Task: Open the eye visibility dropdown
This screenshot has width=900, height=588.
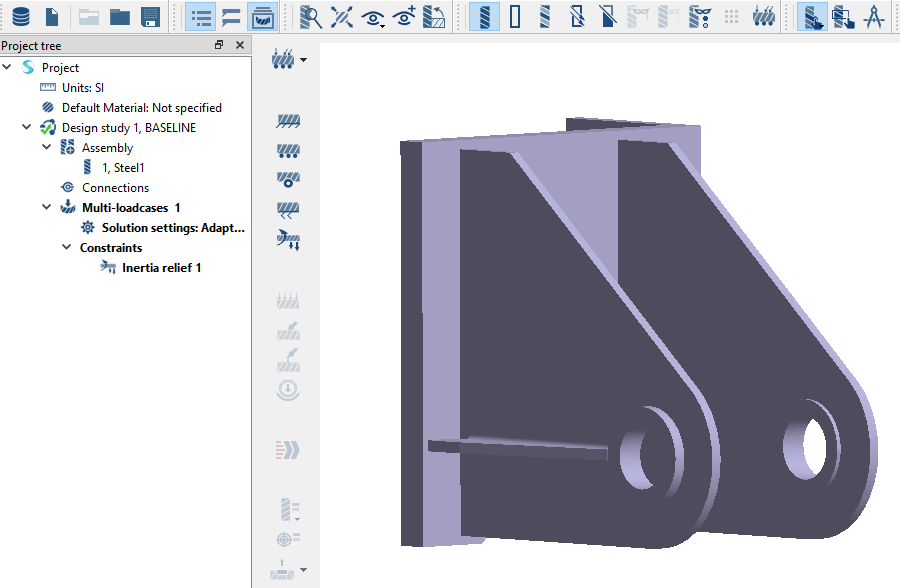Action: [x=374, y=17]
